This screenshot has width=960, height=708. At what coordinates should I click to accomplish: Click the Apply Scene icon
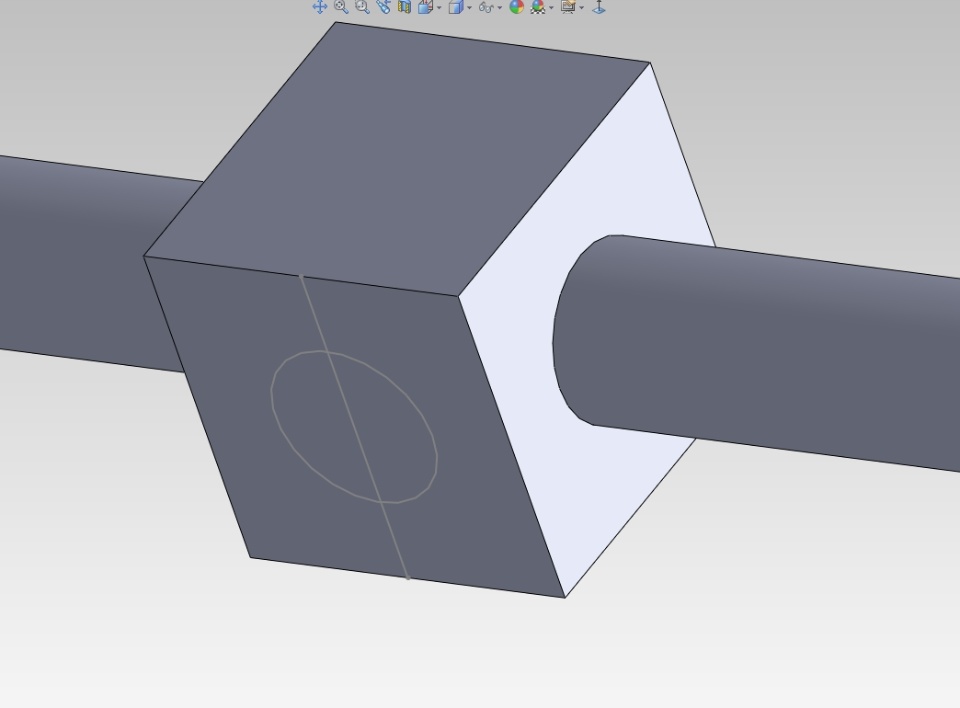point(538,7)
